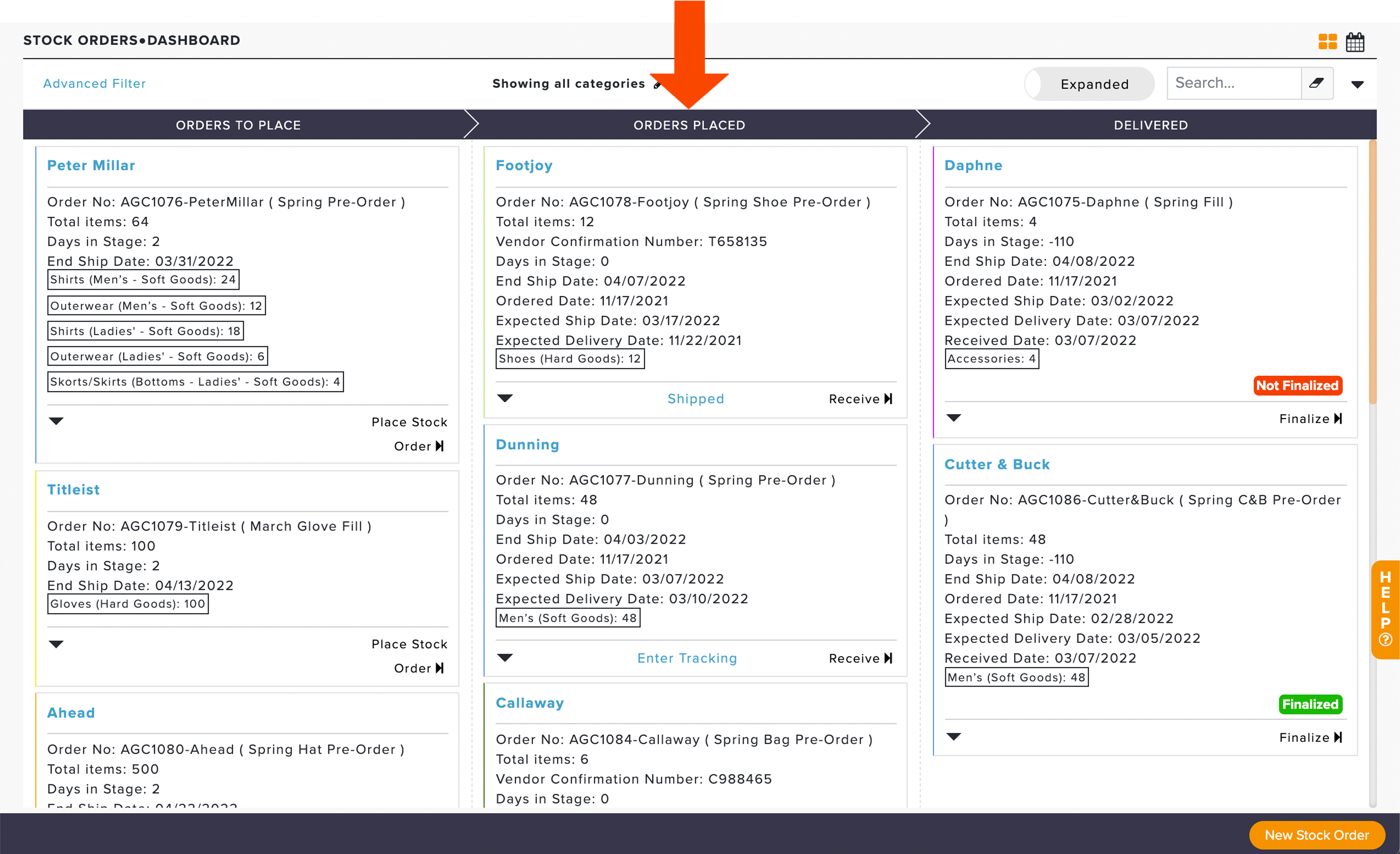
Task: Open the dropdown arrow beside the search box
Action: tap(1357, 84)
